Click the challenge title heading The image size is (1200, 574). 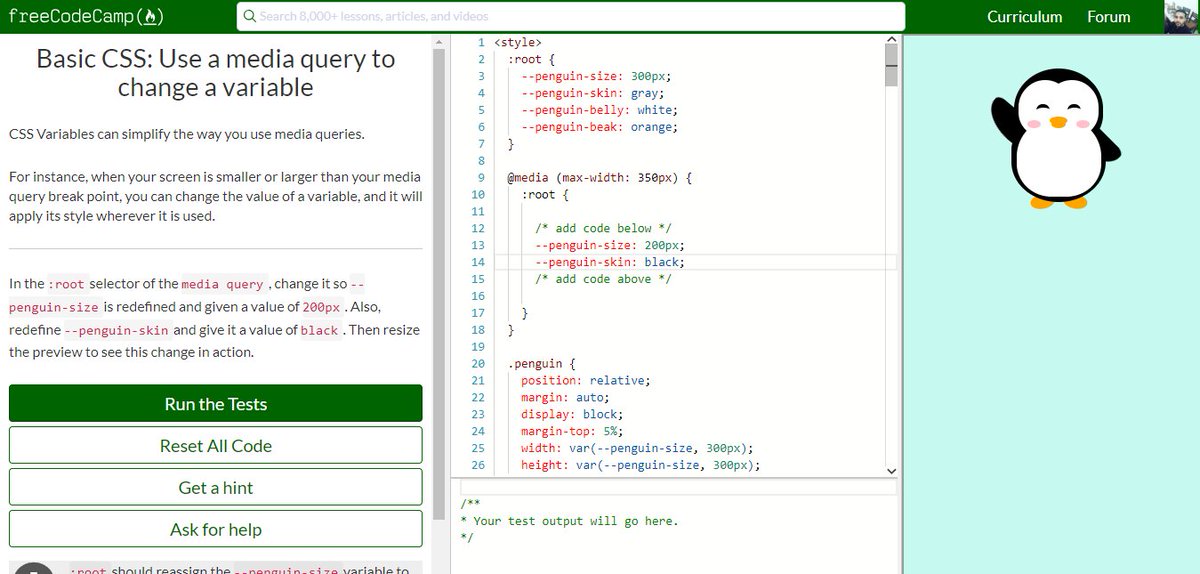pos(216,73)
